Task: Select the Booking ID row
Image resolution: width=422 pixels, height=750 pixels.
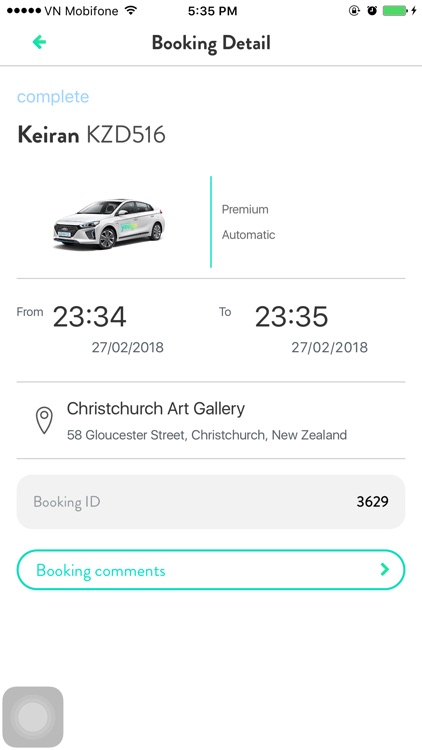Action: (211, 502)
